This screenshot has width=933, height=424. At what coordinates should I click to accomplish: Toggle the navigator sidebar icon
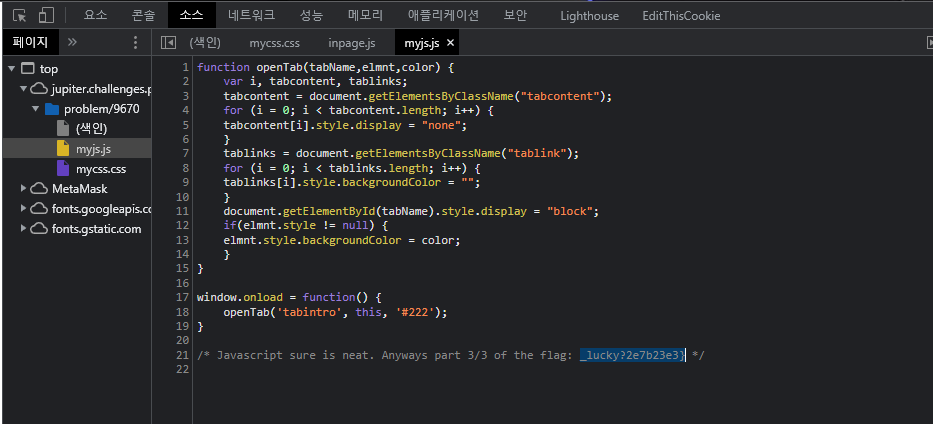(x=168, y=43)
